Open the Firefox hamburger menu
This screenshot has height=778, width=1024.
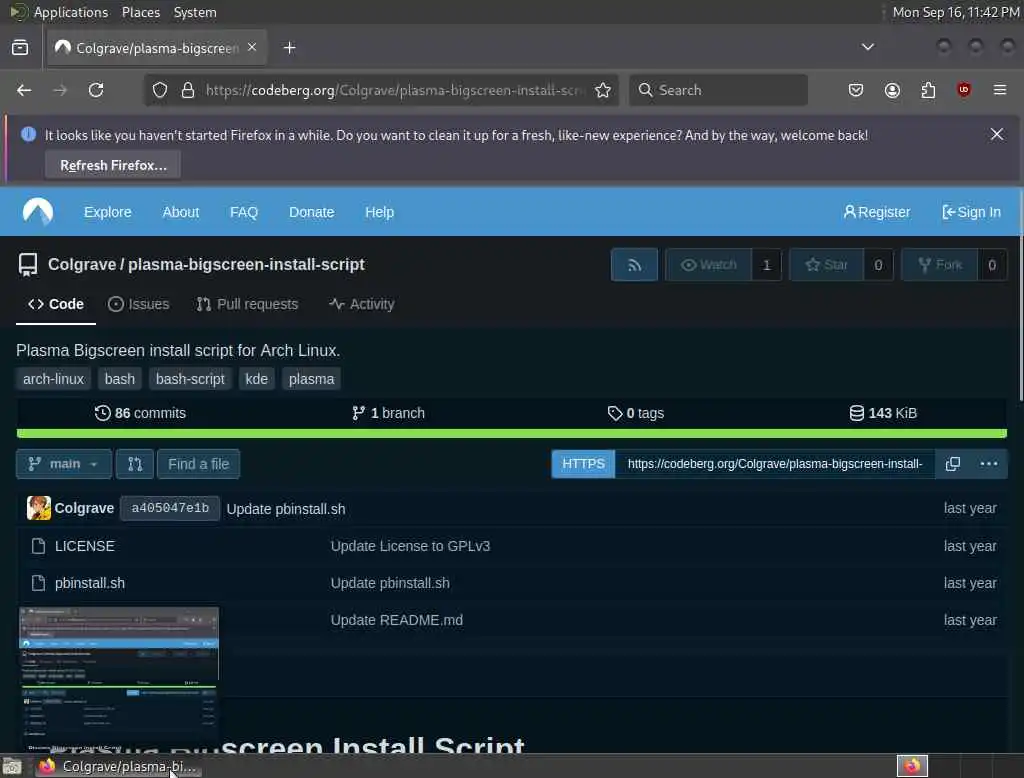click(1000, 90)
